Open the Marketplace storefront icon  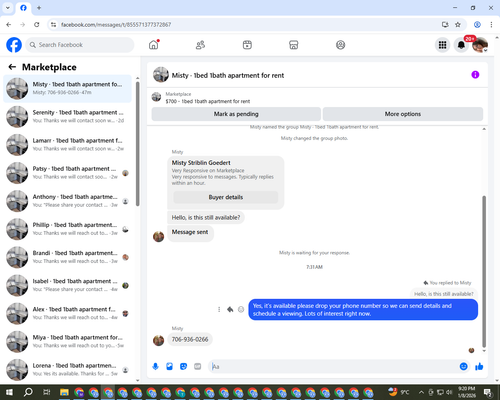point(294,45)
